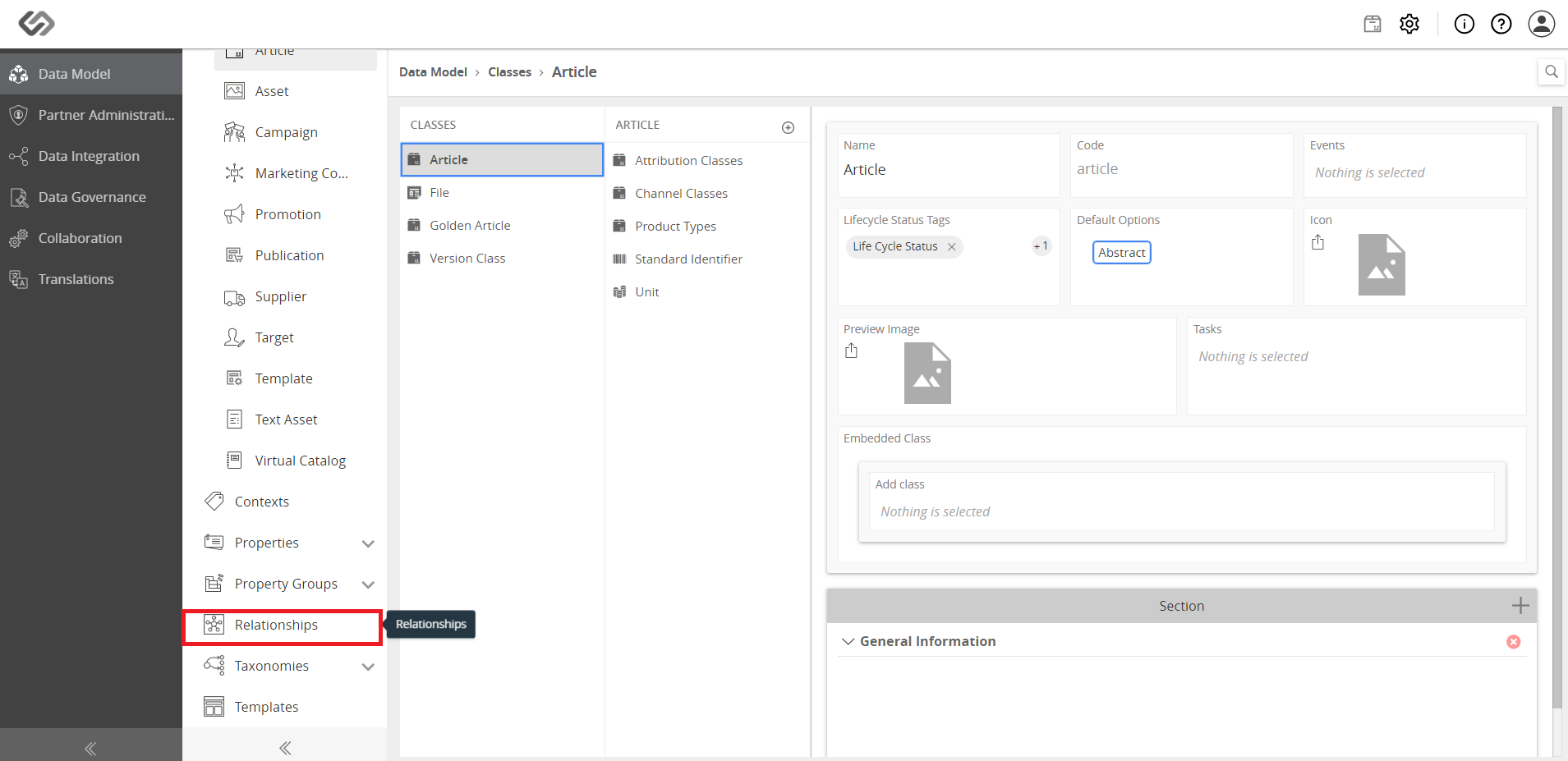Collapse the secondary navigation panel
The width and height of the screenshot is (1568, 761).
(285, 748)
